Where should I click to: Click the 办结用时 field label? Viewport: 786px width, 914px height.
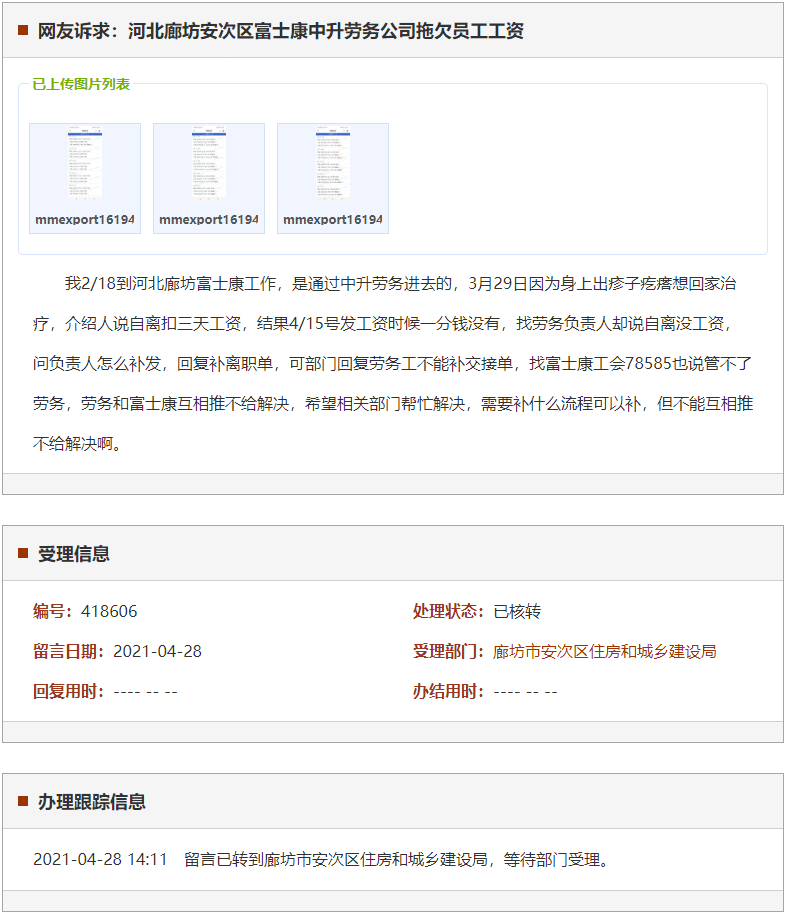tap(448, 691)
